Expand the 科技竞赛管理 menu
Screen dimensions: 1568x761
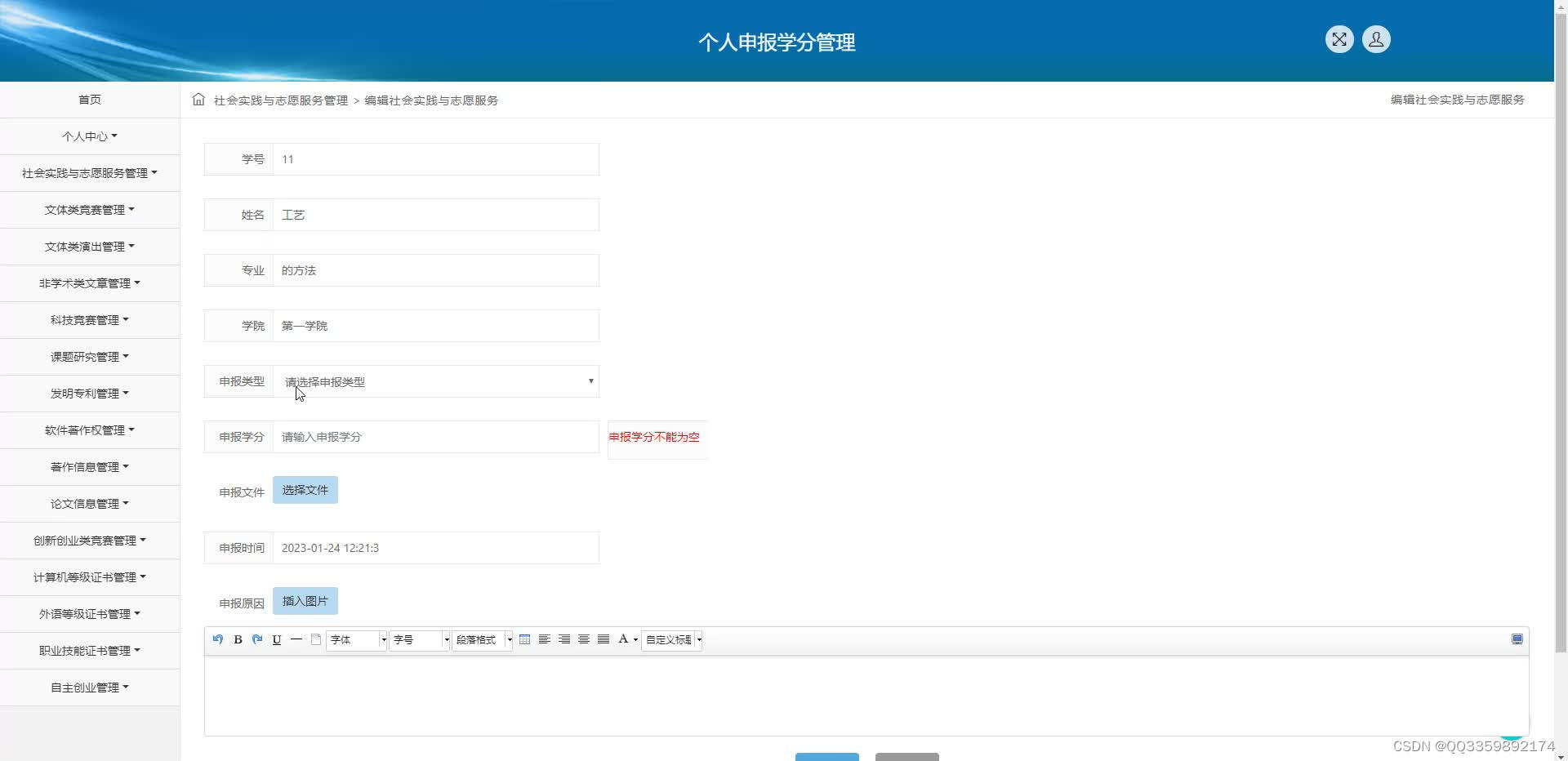point(90,320)
